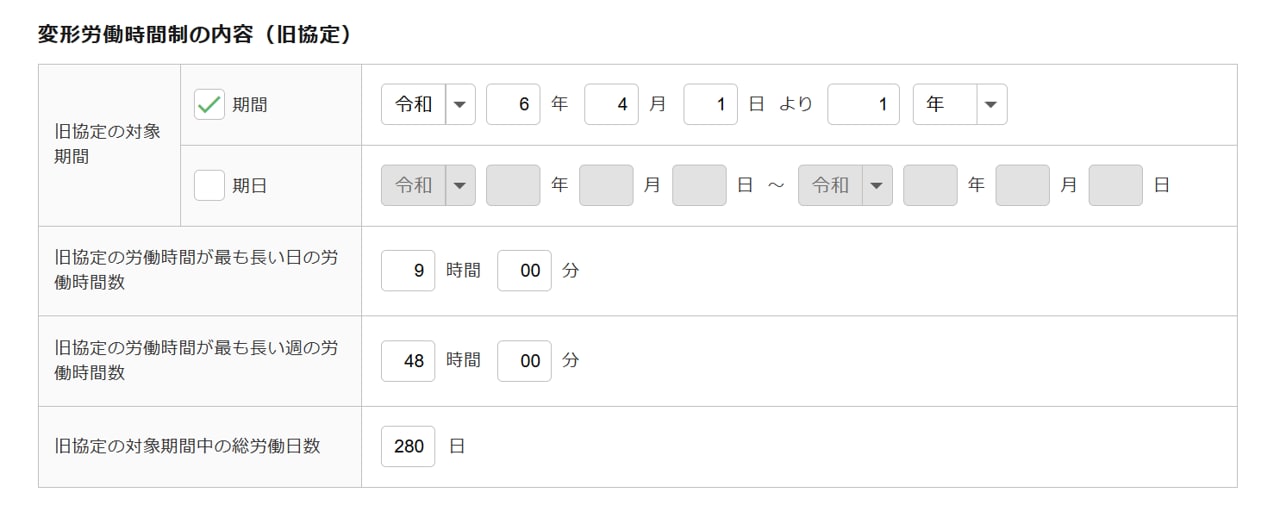The height and width of the screenshot is (524, 1280).
Task: Click the longest-week hours field showing 48
Action: 408,361
